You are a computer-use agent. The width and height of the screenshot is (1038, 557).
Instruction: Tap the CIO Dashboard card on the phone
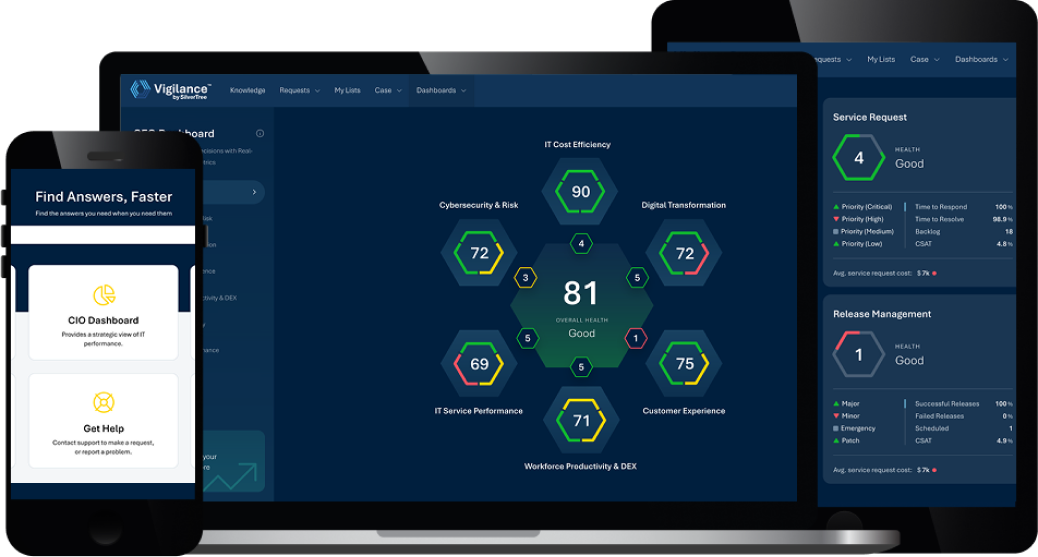[x=103, y=313]
